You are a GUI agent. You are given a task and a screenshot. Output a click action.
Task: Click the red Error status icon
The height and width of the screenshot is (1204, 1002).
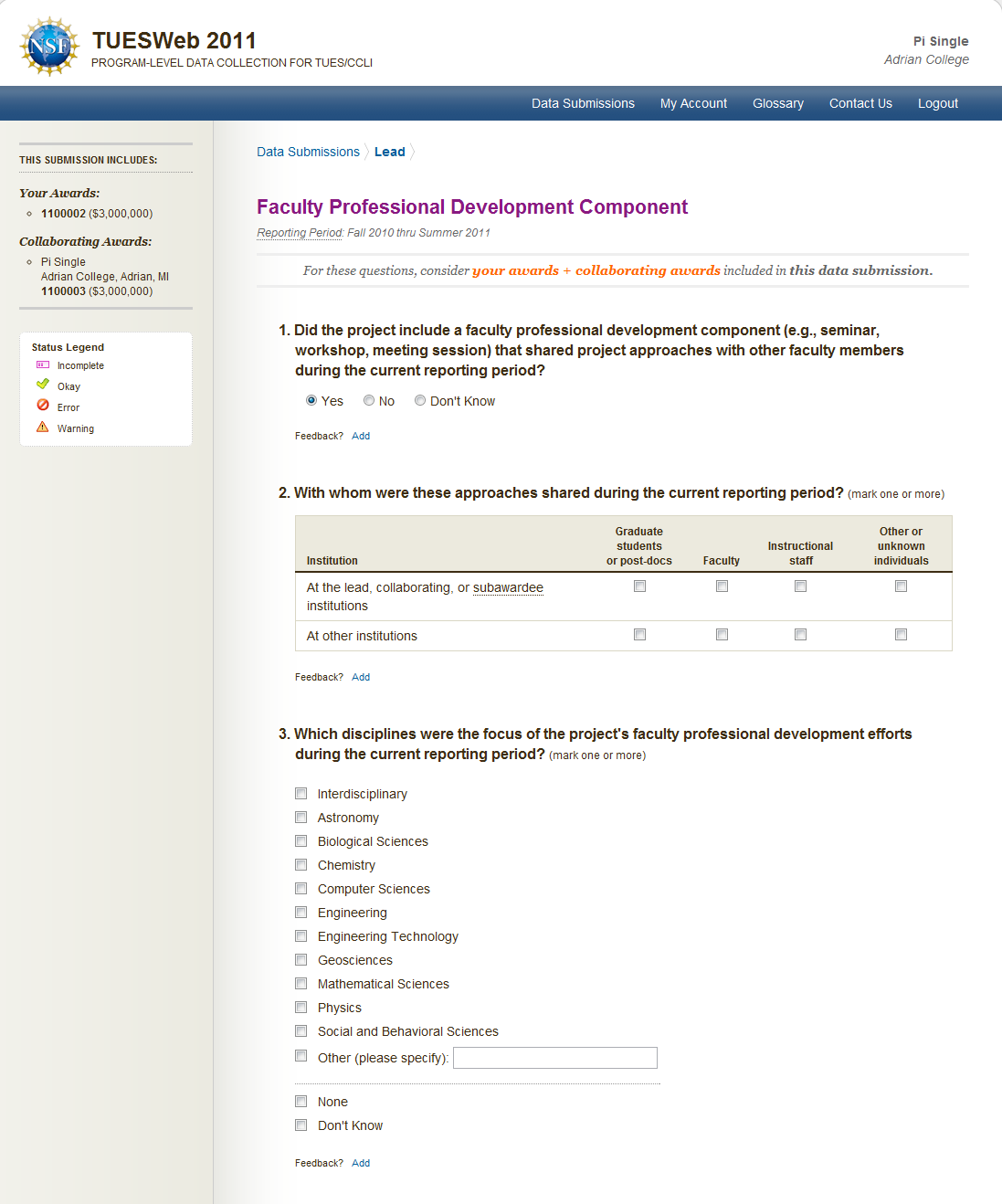43,406
